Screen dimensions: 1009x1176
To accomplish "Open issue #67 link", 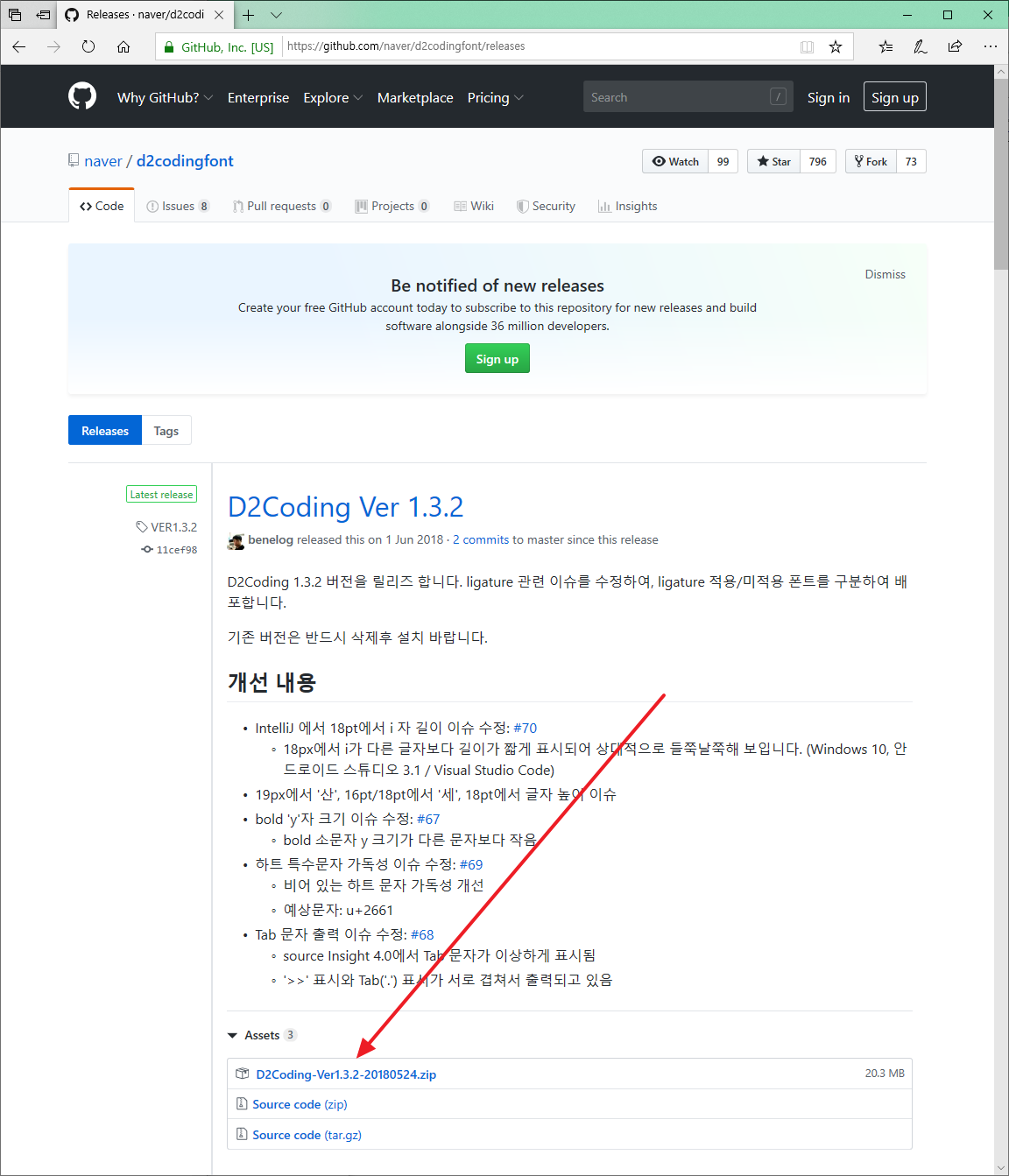I will tap(428, 819).
